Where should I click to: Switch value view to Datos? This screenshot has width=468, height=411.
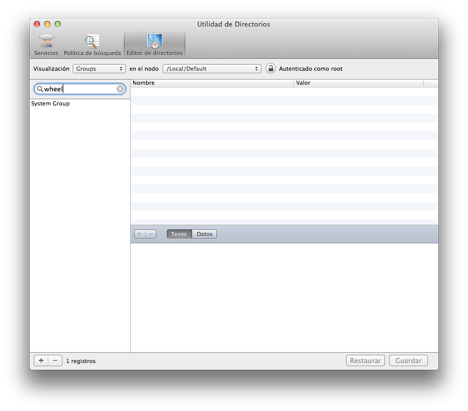coord(204,234)
